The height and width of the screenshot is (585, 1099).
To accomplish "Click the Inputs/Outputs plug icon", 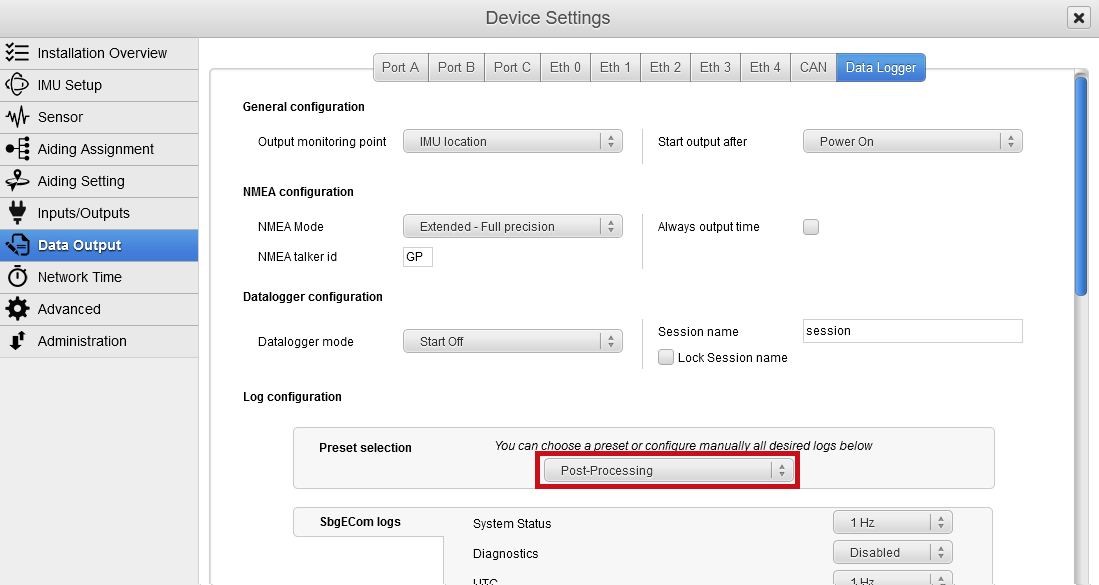I will coord(17,213).
